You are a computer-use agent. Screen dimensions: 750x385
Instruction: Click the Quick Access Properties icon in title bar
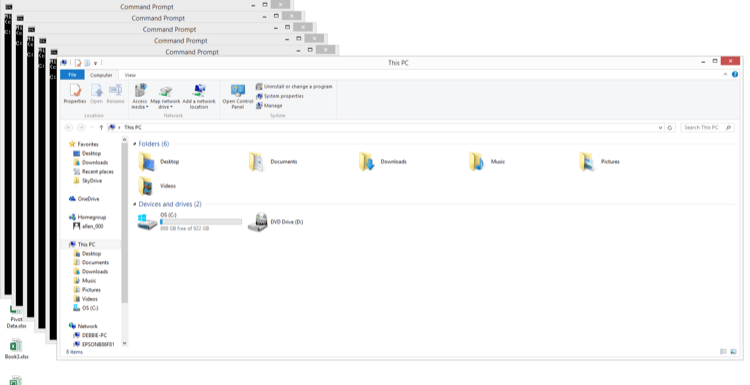77,63
